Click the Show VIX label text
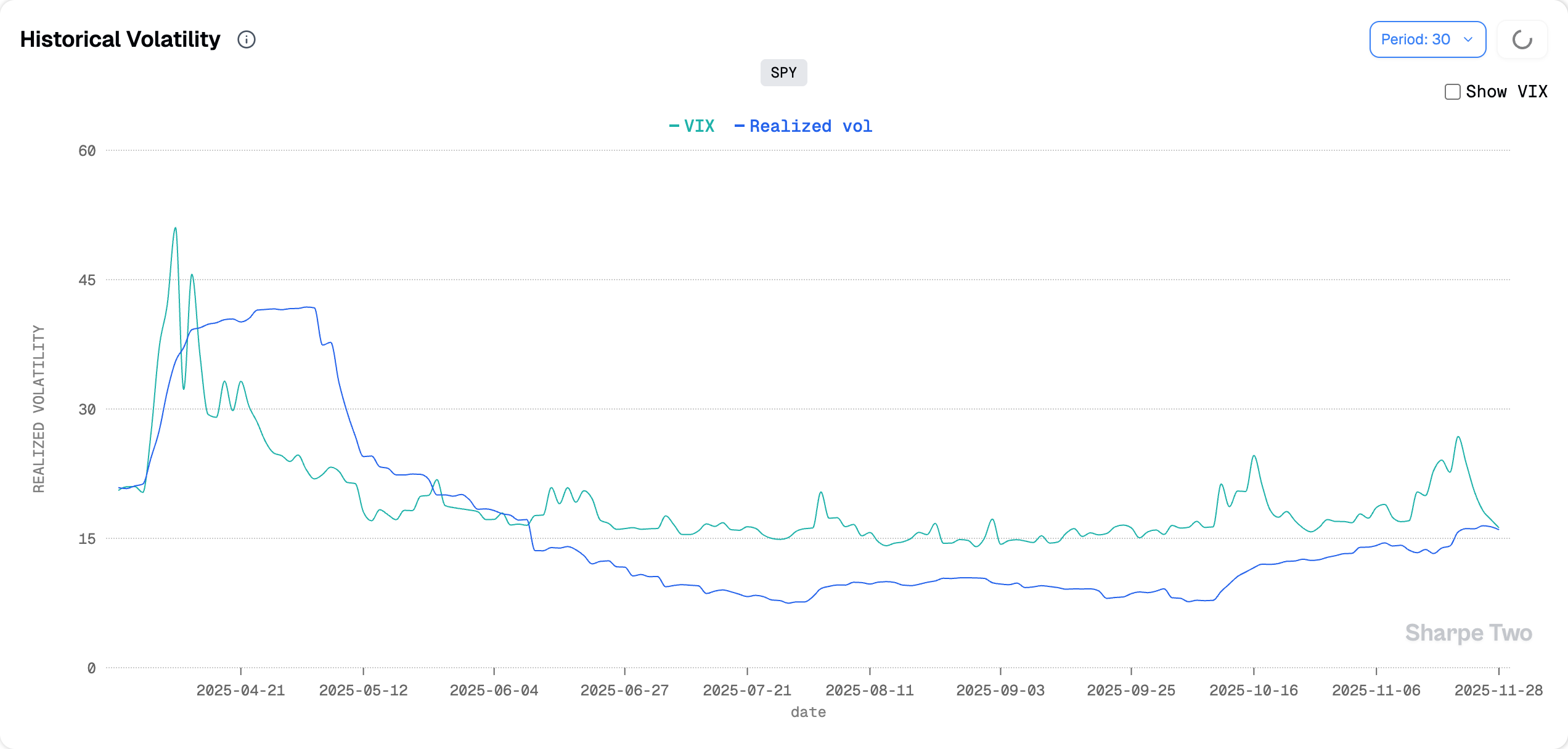Screen dimensions: 1568x749 click(x=1506, y=92)
